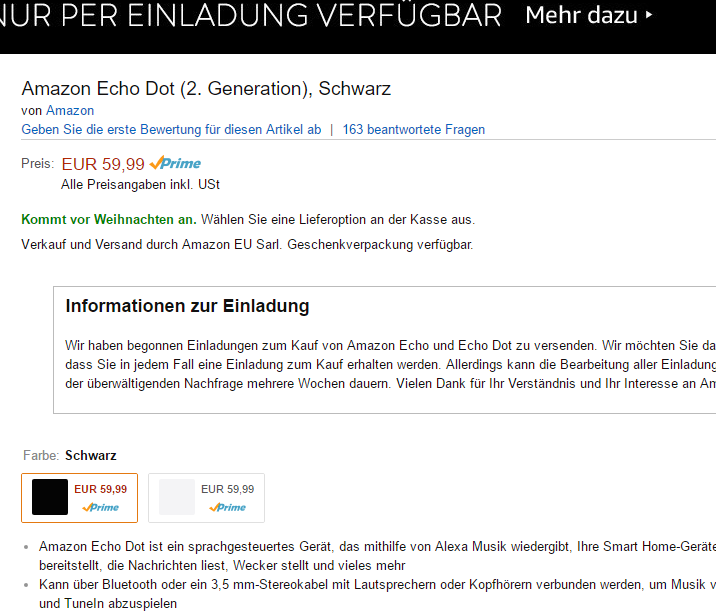The image size is (716, 611).
Task: Click the EUR 59,99 price in the black option
Action: tap(100, 489)
